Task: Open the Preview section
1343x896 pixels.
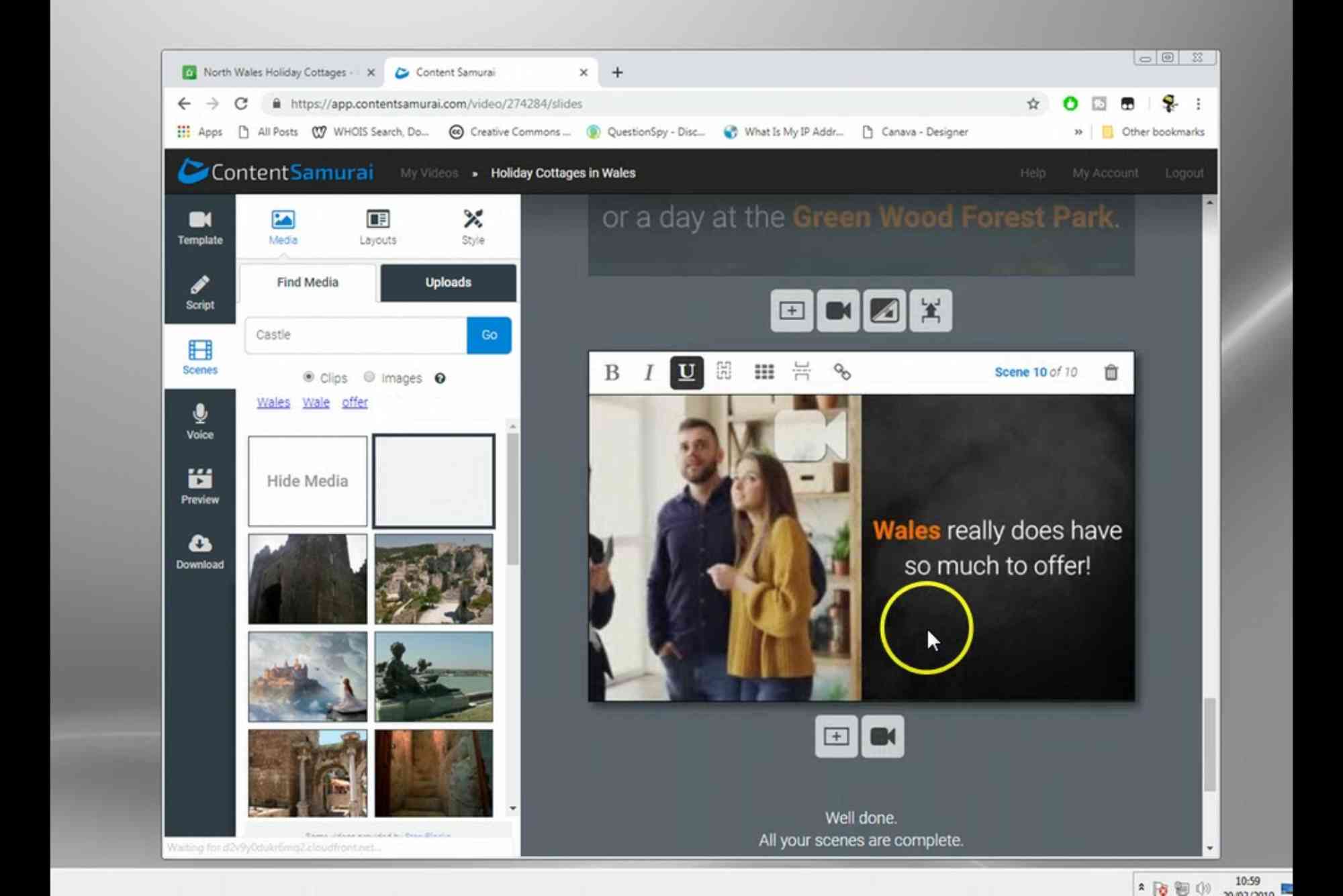Action: pyautogui.click(x=199, y=486)
